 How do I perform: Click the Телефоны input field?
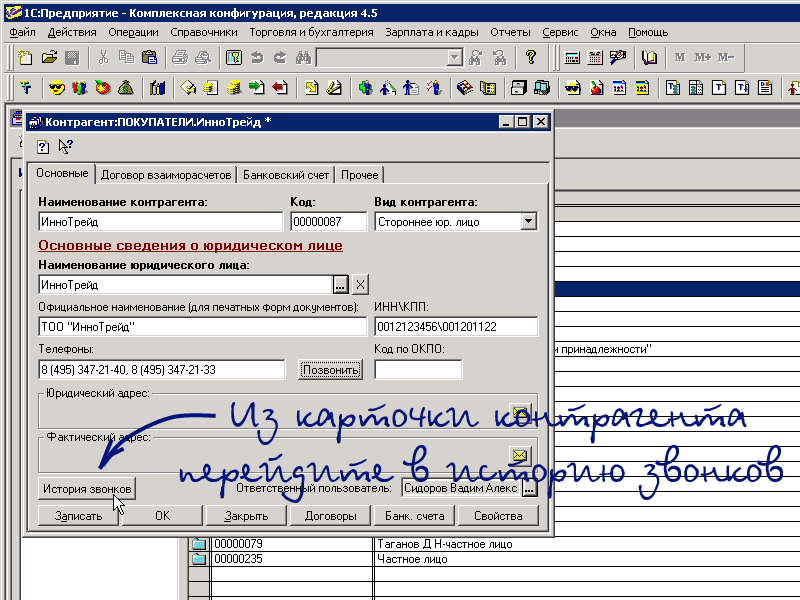point(162,369)
